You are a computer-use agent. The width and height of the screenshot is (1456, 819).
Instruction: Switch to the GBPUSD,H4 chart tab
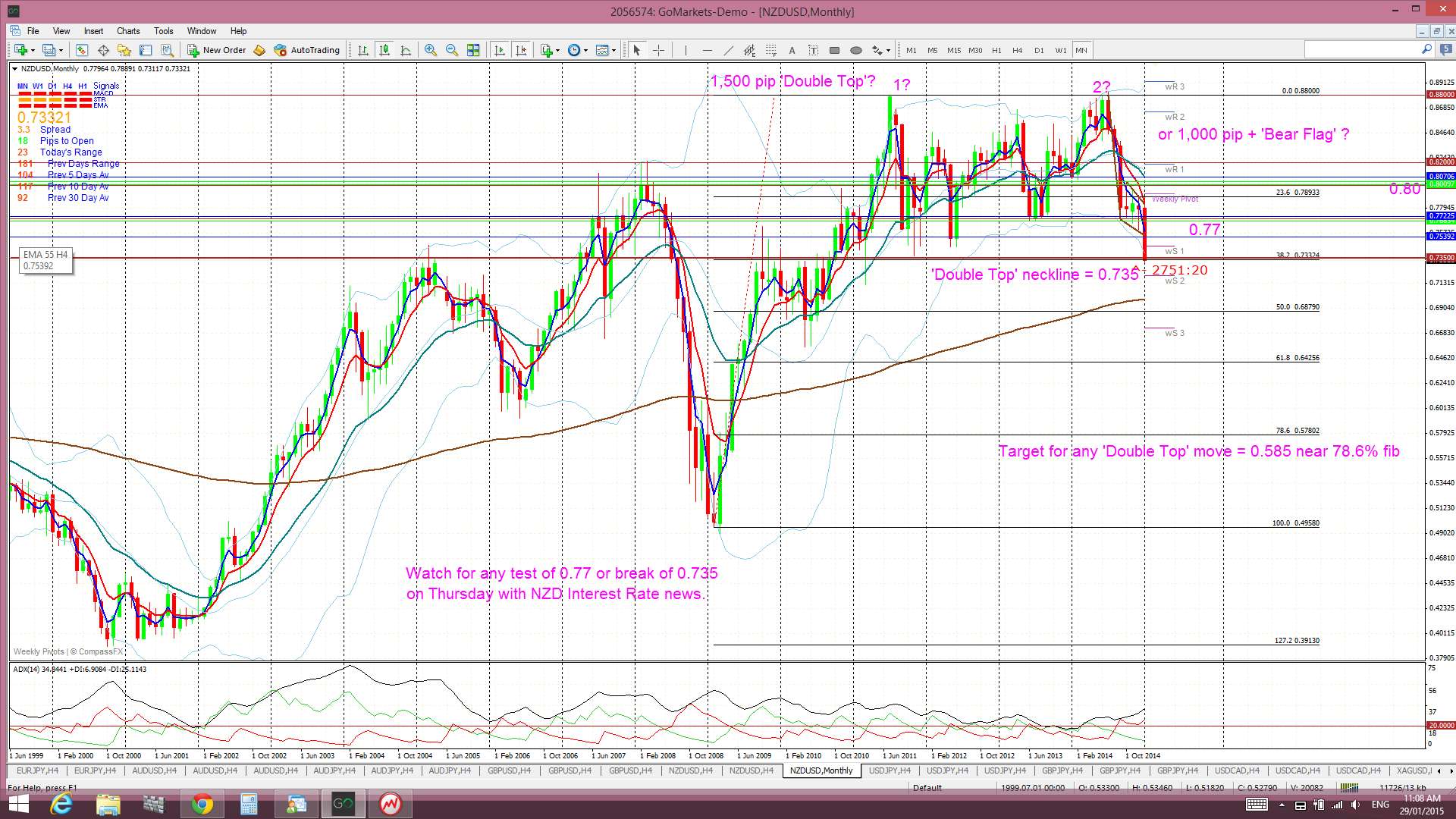509,770
